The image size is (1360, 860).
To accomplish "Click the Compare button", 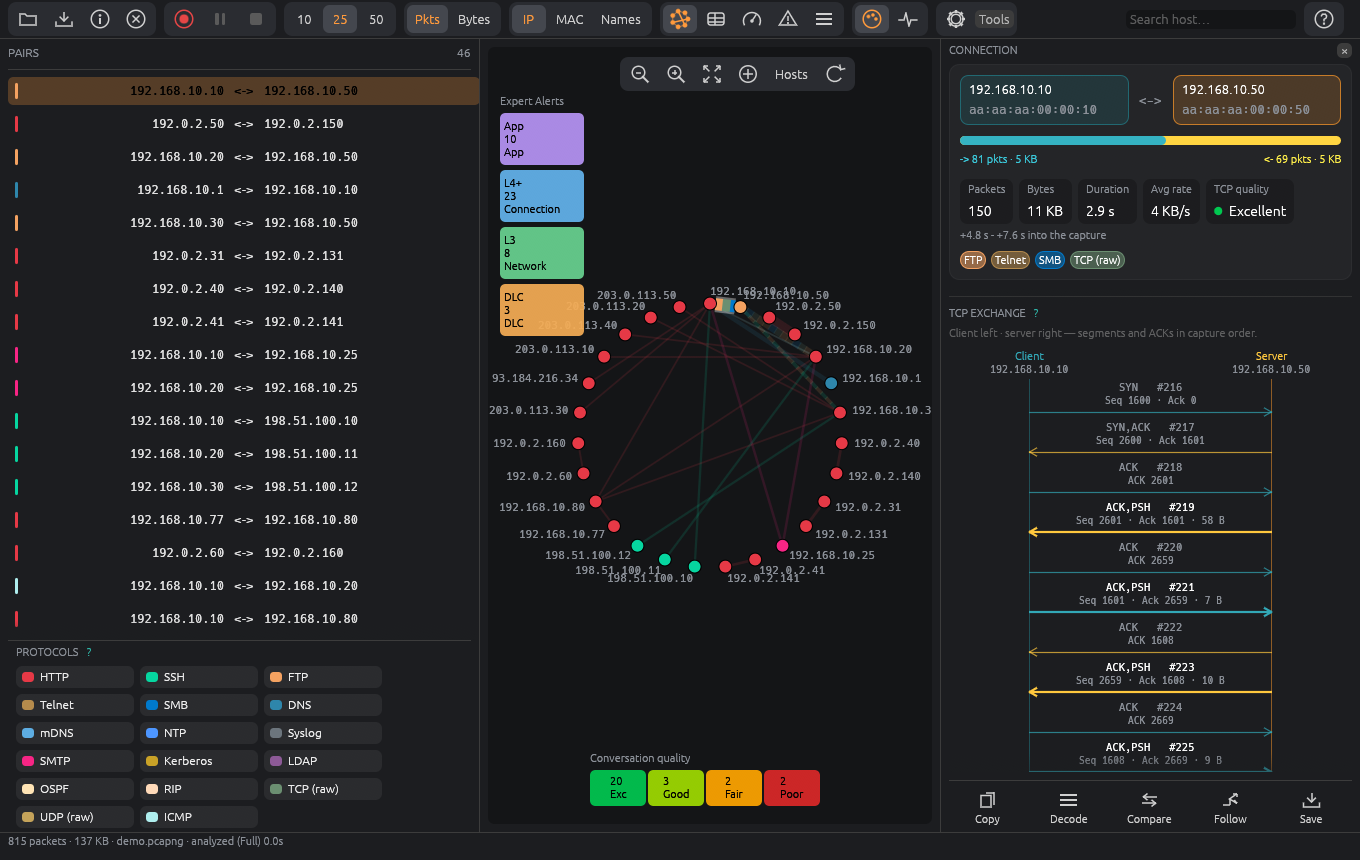I will click(1149, 808).
